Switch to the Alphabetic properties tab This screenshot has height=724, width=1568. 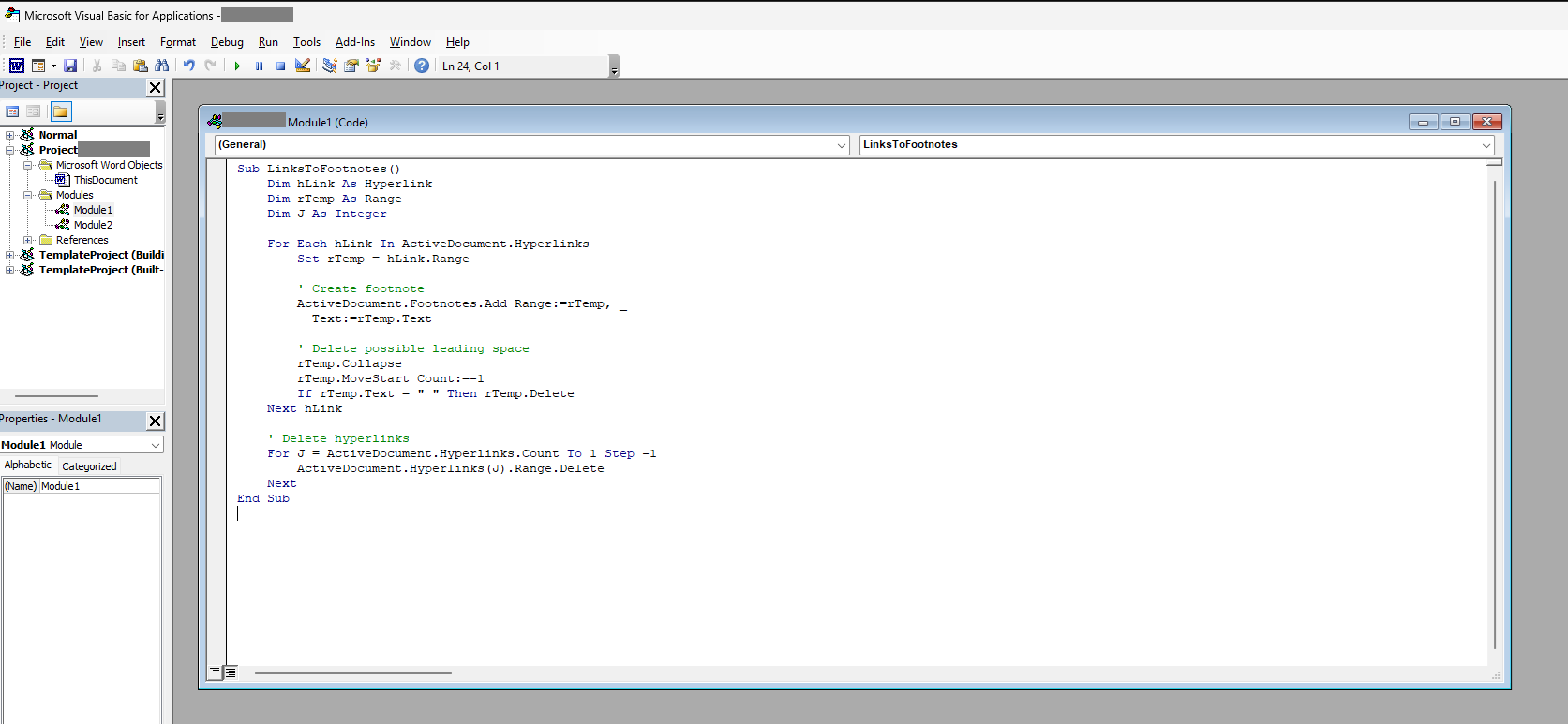pyautogui.click(x=28, y=465)
